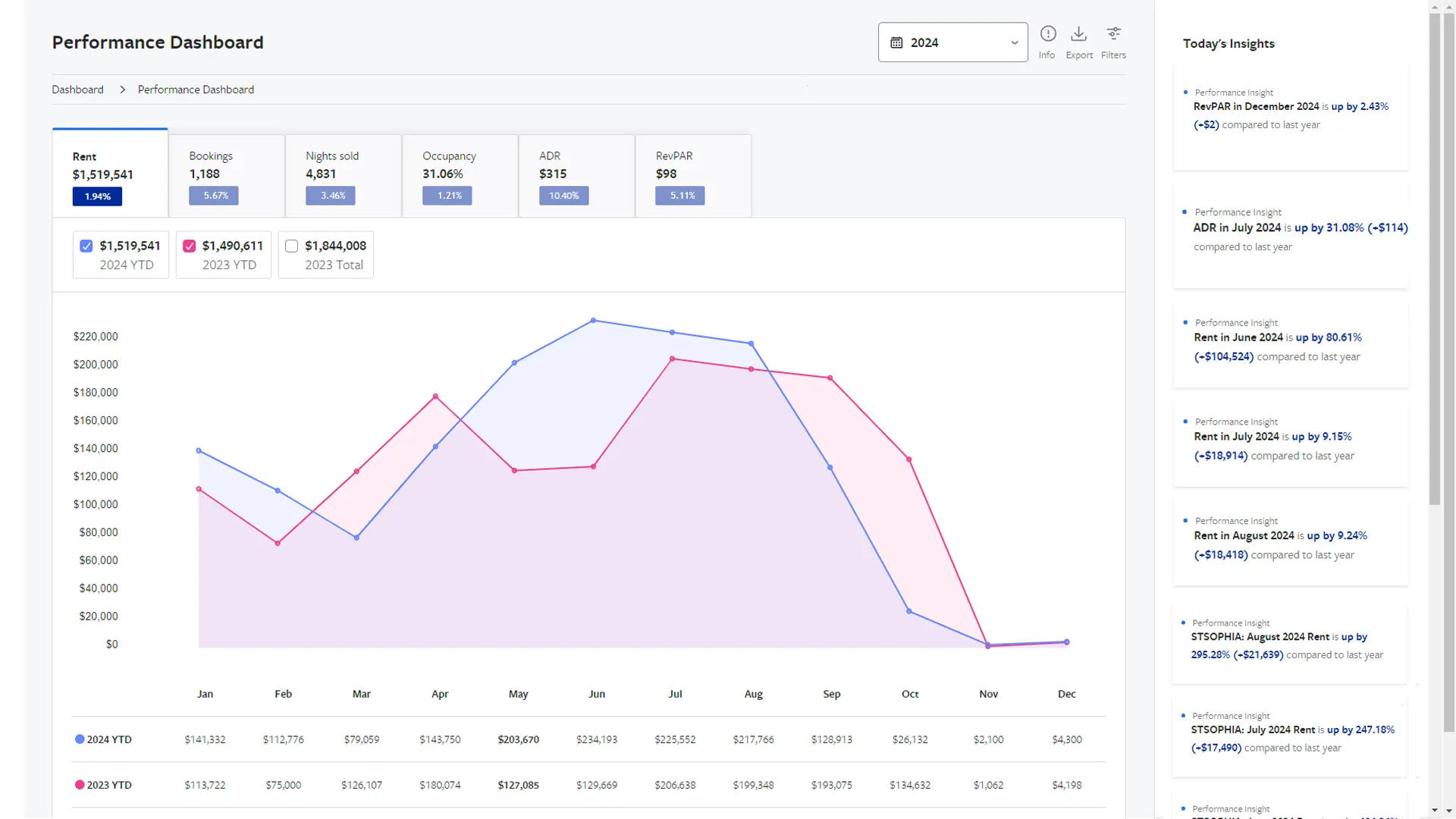The height and width of the screenshot is (819, 1456).
Task: Click the Dec month label on axis
Action: coord(1067,694)
